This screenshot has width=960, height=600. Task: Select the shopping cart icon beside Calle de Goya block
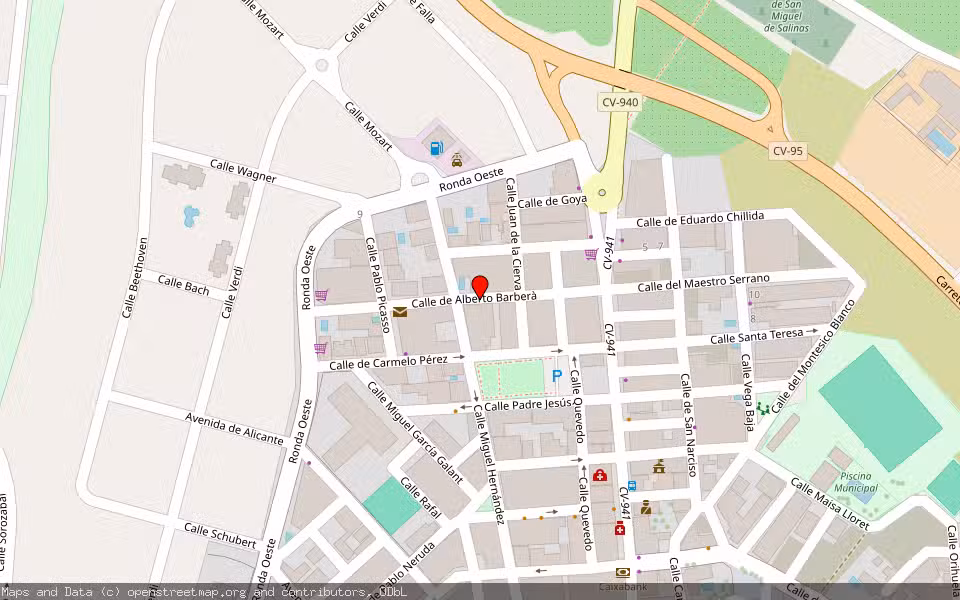tap(591, 254)
